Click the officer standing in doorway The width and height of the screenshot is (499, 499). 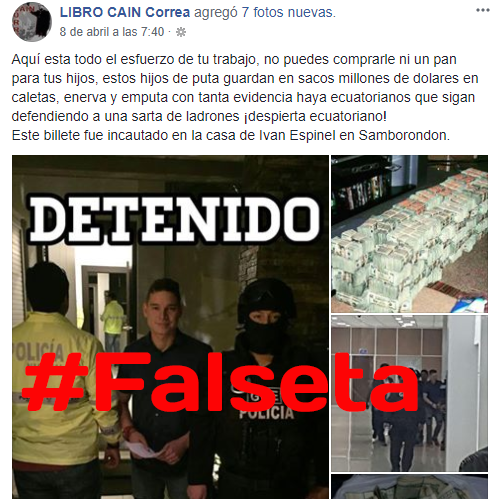(113, 322)
